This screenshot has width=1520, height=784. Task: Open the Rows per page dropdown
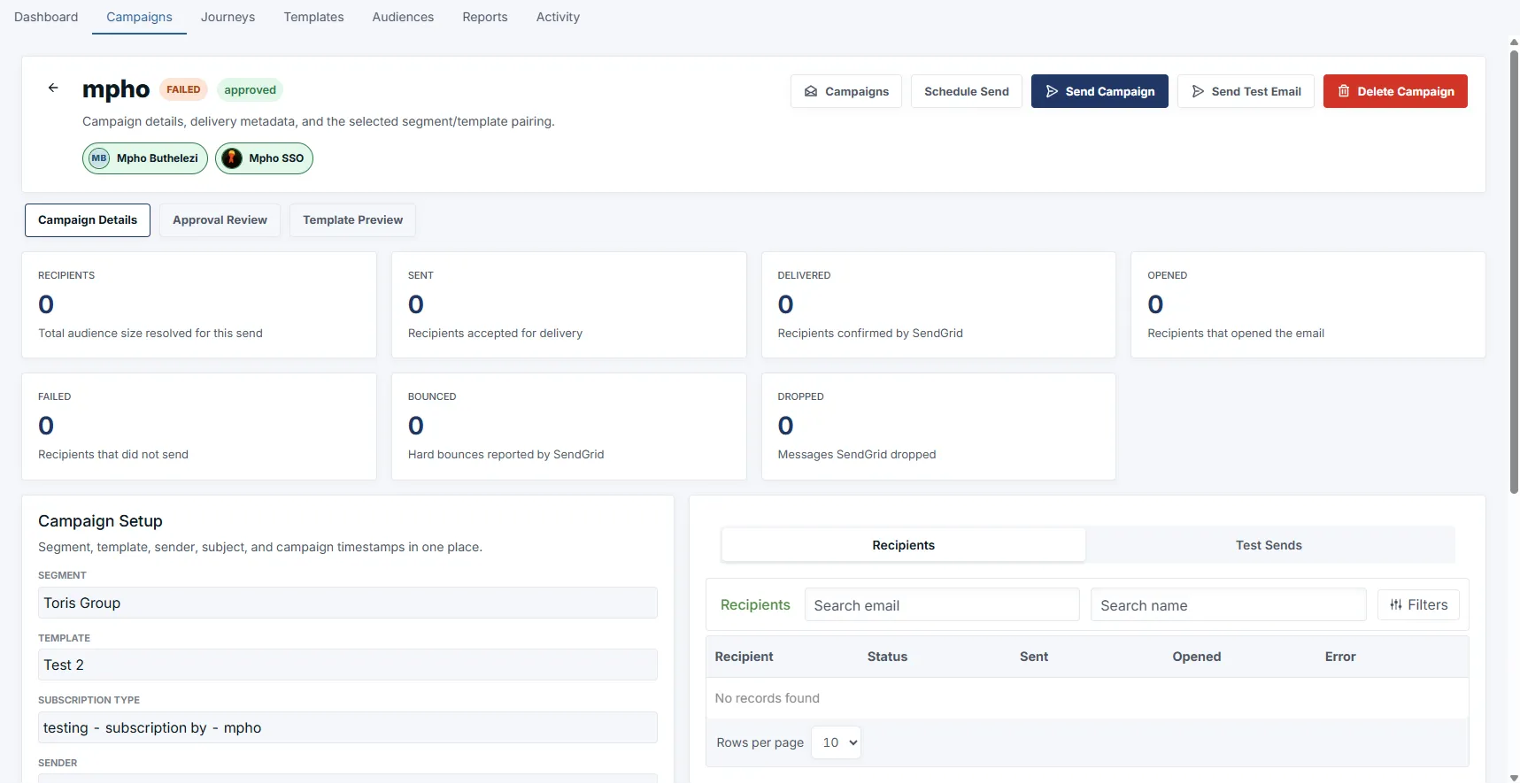pyautogui.click(x=836, y=742)
